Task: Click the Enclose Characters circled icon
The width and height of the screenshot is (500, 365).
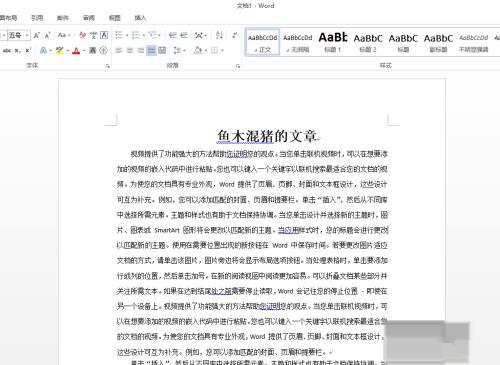Action: [104, 50]
